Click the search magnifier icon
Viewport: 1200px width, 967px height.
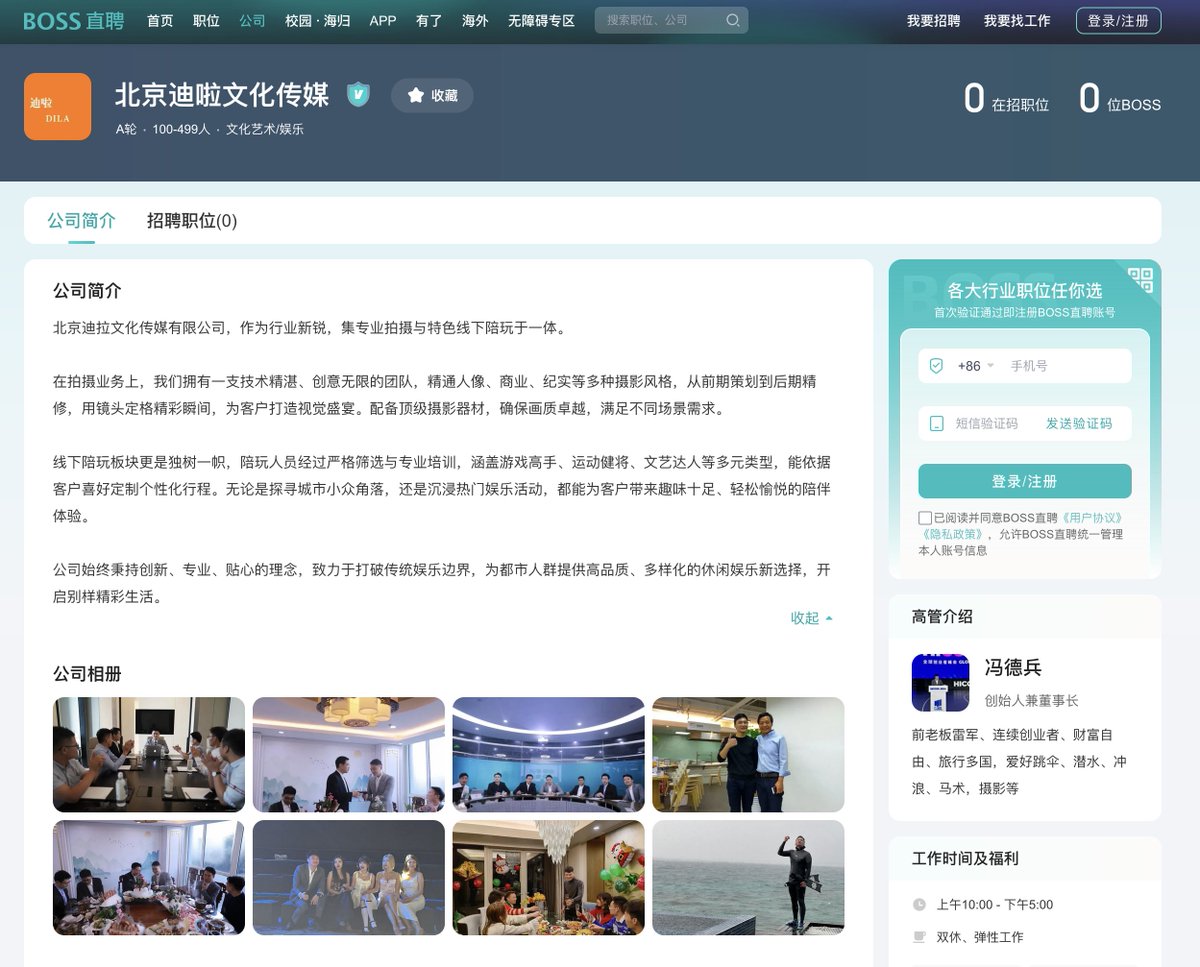pyautogui.click(x=733, y=20)
